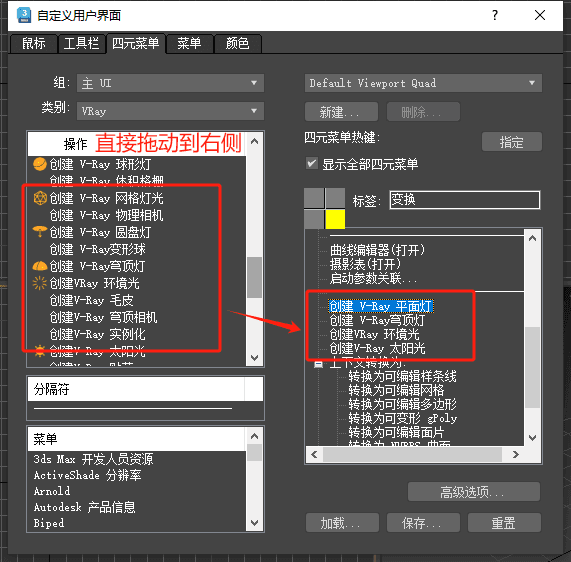Image resolution: width=571 pixels, height=562 pixels.
Task: Select the bottom-left gray quad swatch
Action: coord(314,219)
